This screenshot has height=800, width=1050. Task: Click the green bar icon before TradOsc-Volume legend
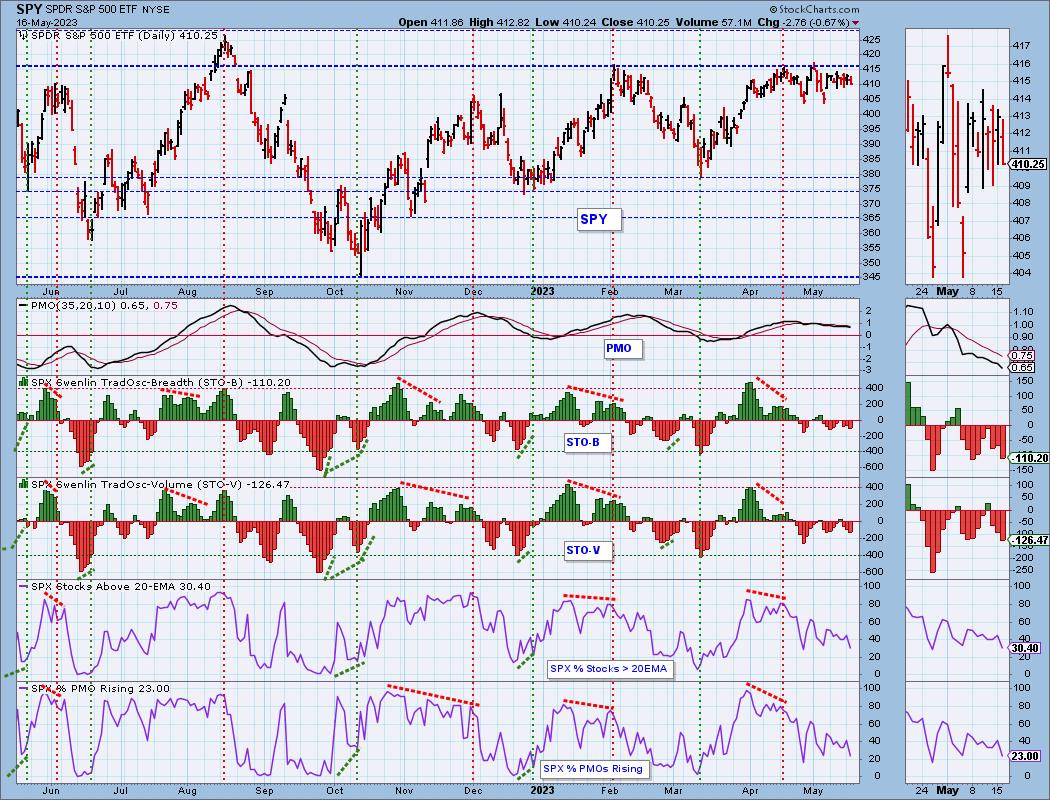24,484
